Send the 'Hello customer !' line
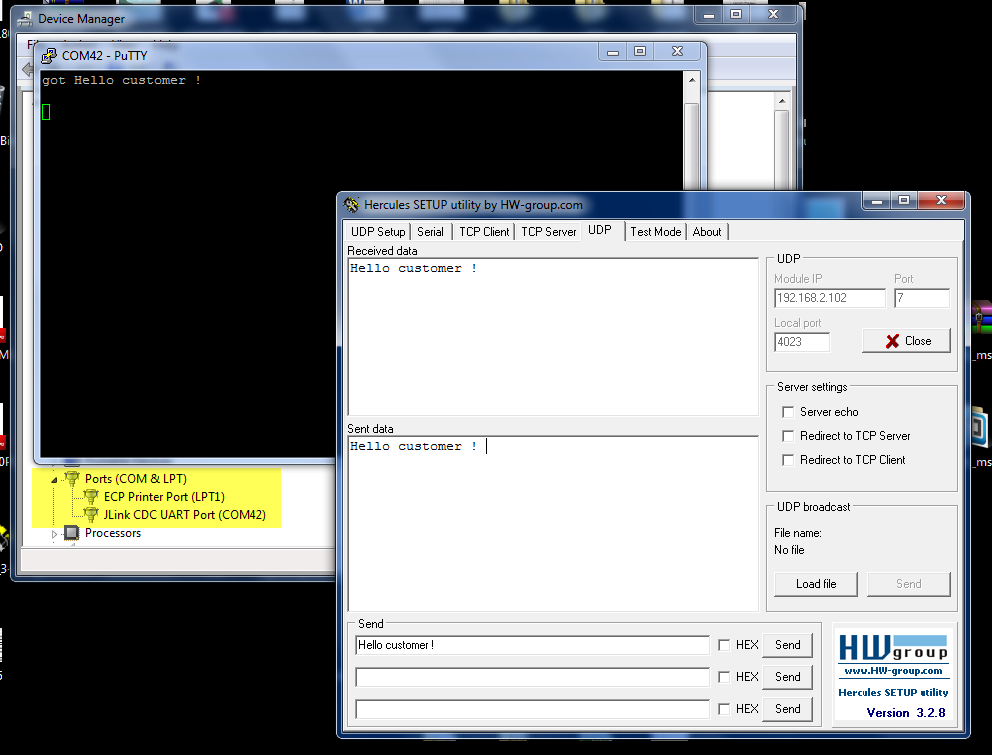Viewport: 992px width, 755px height. [x=788, y=645]
